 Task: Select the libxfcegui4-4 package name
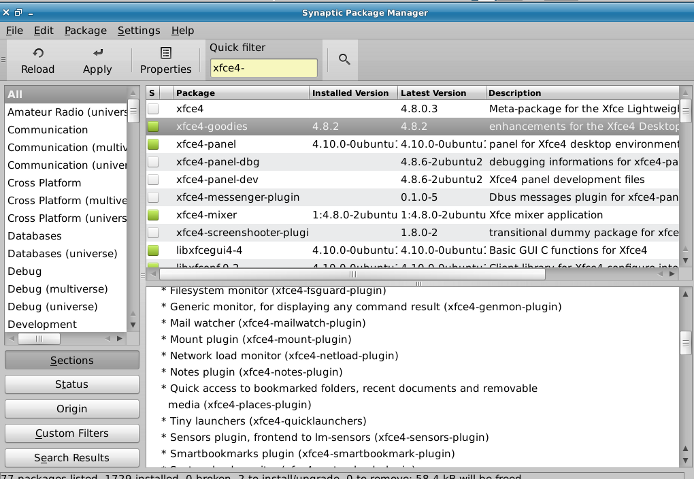[x=209, y=250]
